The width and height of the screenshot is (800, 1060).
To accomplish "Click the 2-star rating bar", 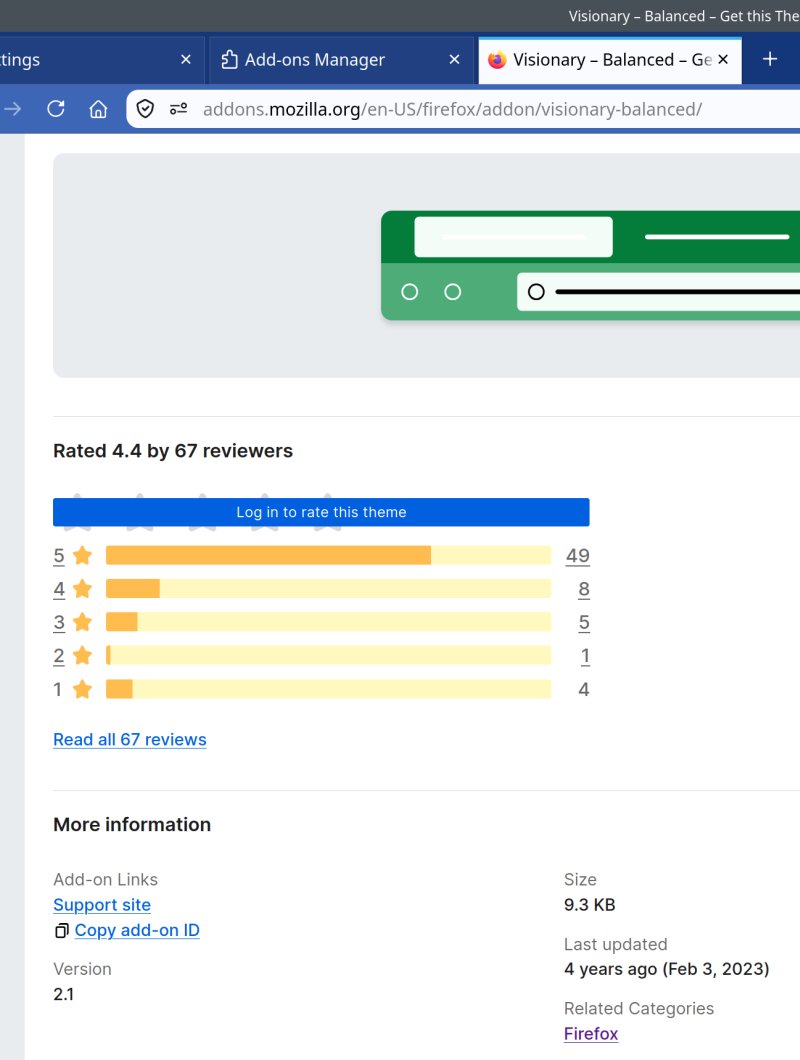I will coord(329,656).
